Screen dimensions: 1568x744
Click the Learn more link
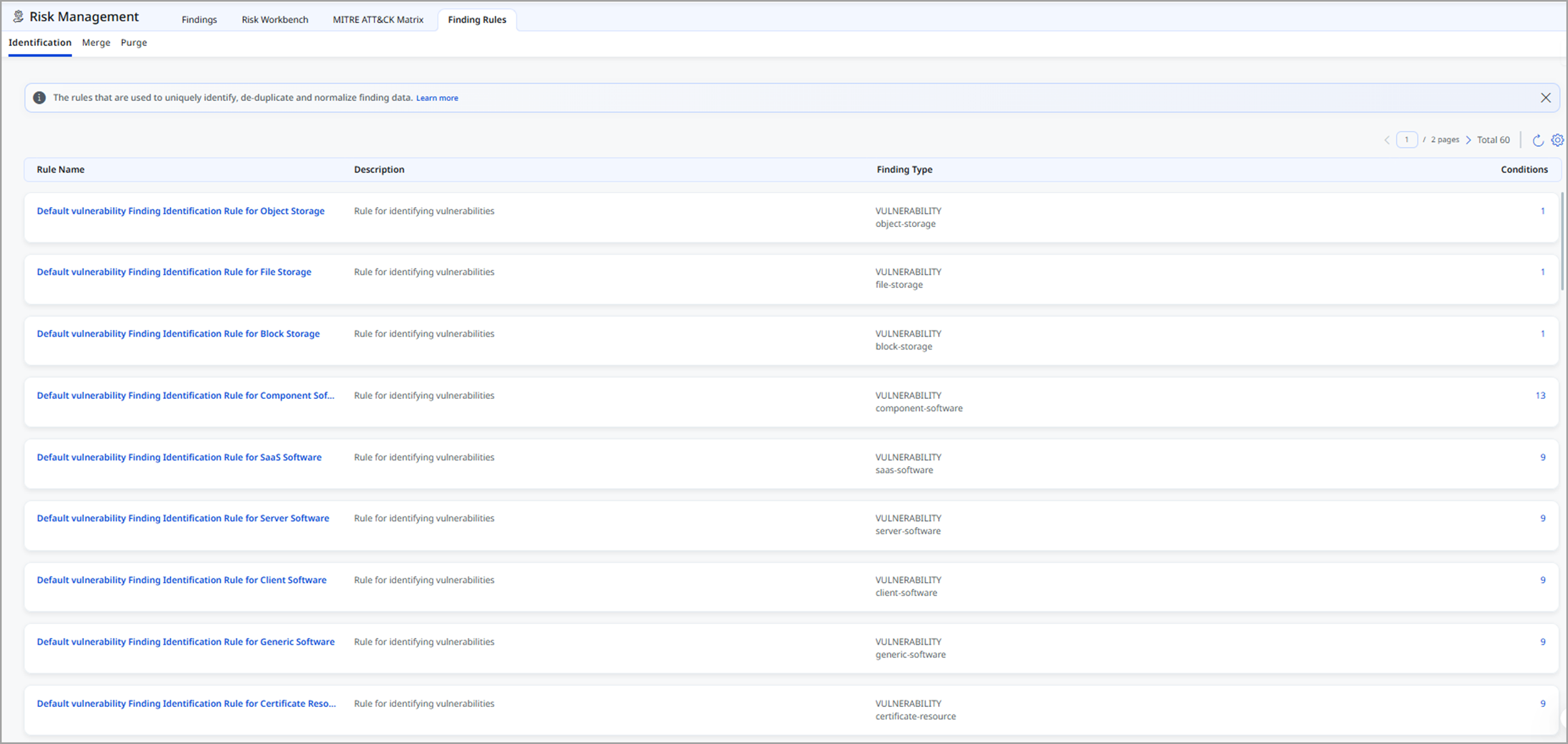(437, 98)
